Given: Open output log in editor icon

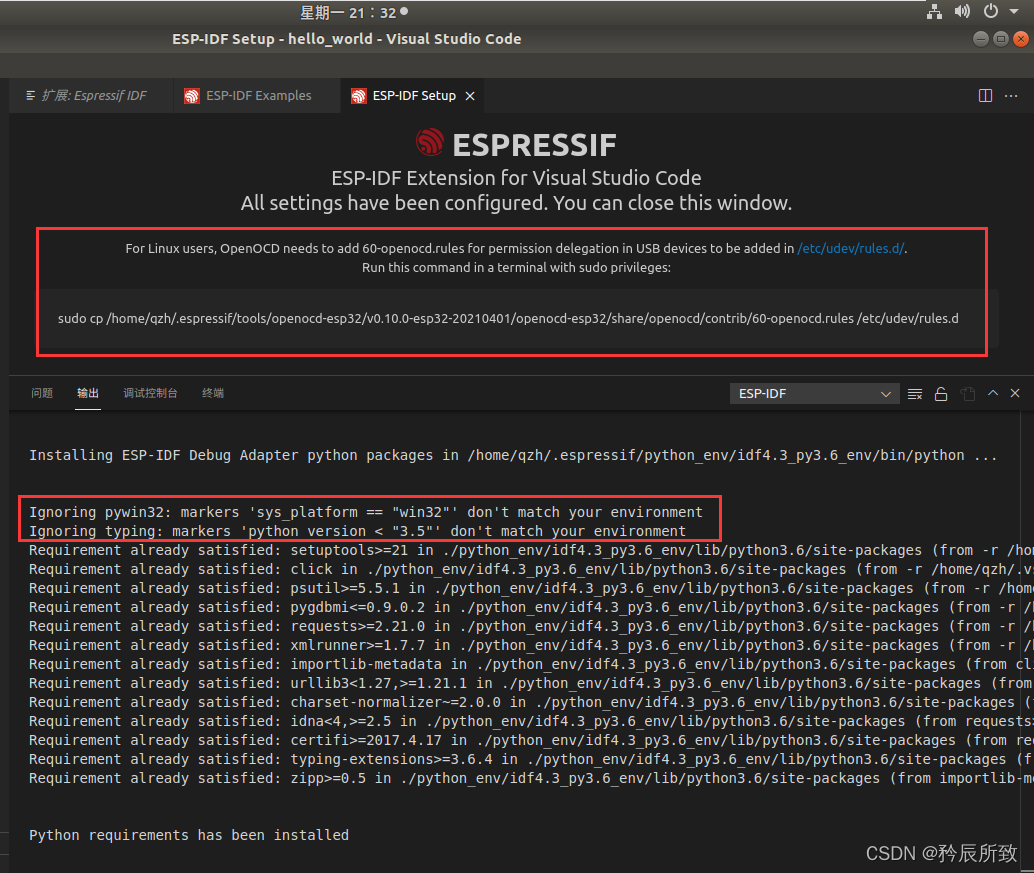Looking at the screenshot, I should (x=967, y=394).
